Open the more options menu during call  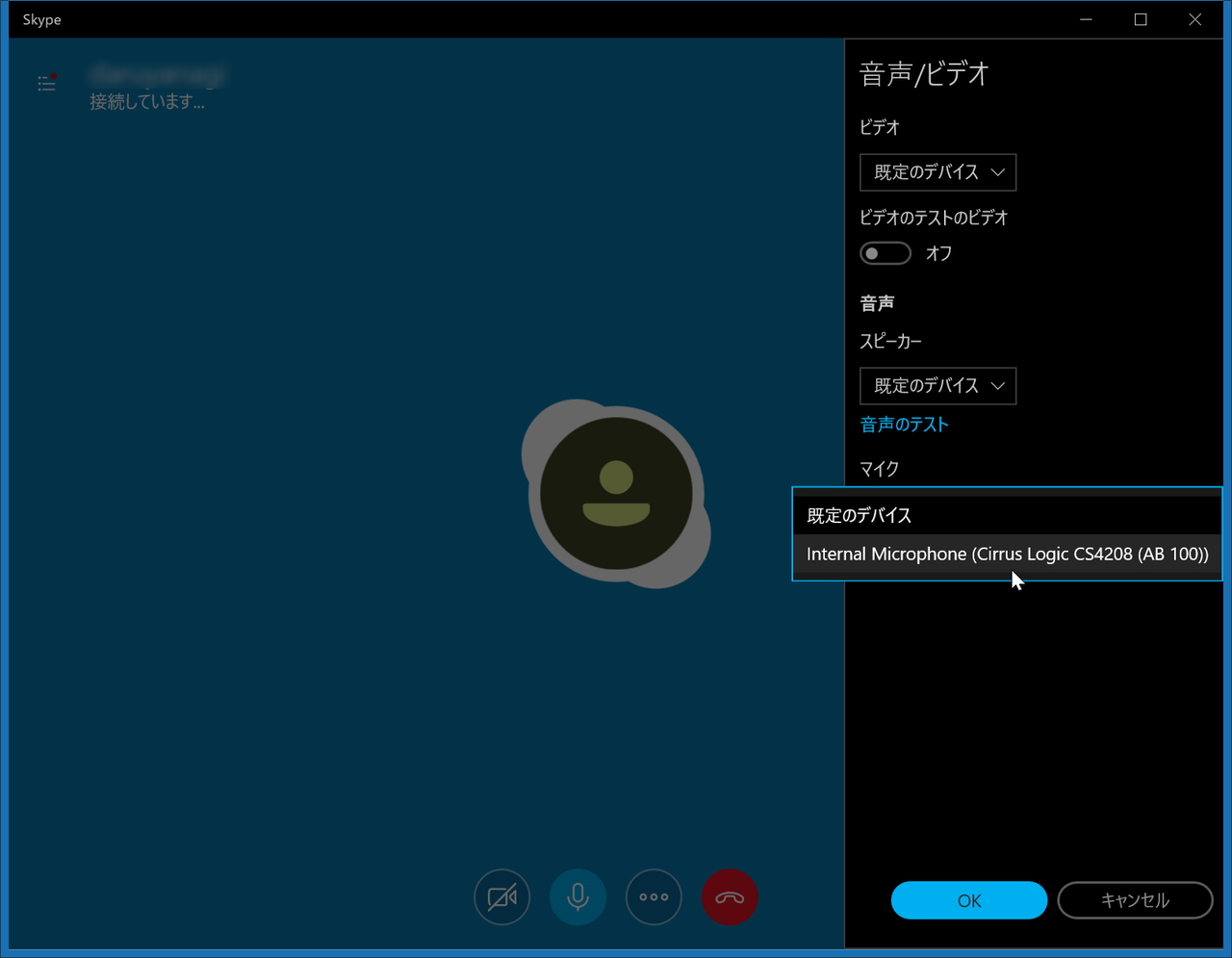pyautogui.click(x=654, y=896)
